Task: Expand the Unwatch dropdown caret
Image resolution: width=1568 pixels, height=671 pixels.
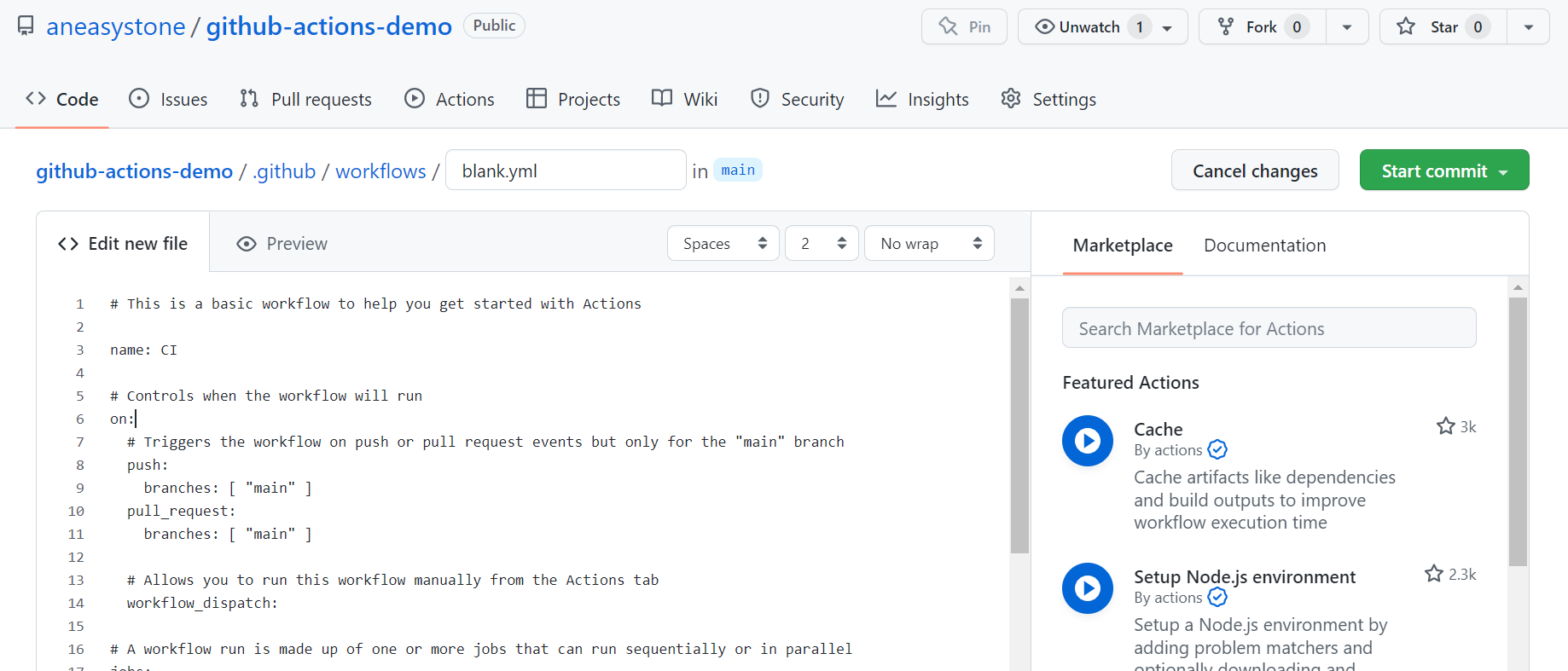Action: [1168, 27]
